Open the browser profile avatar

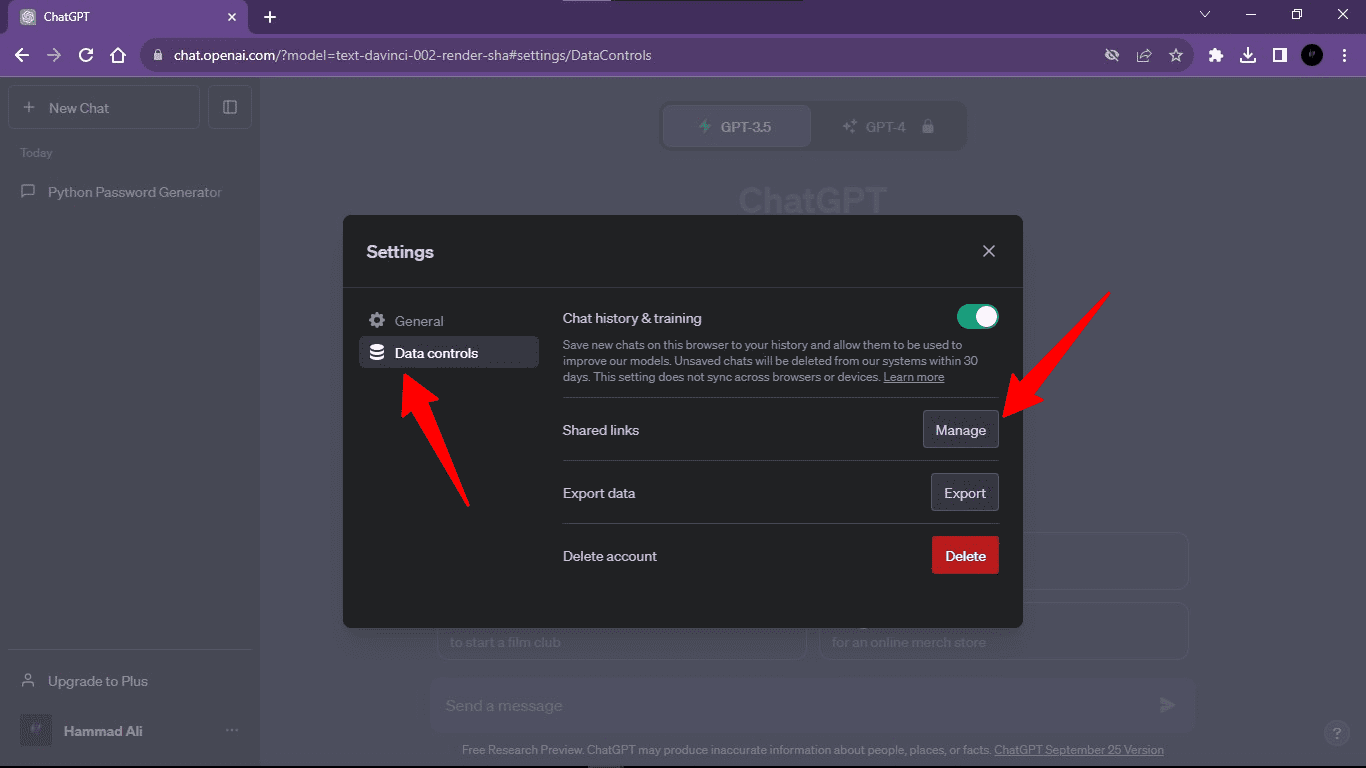1312,55
